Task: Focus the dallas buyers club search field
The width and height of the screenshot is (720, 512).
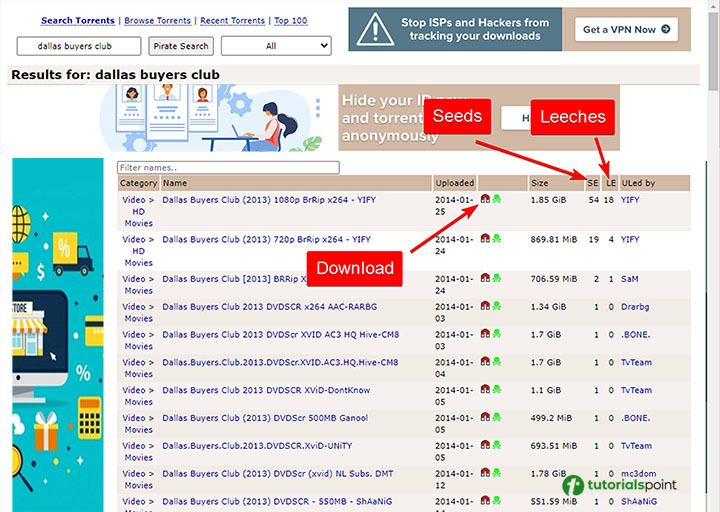Action: (79, 46)
